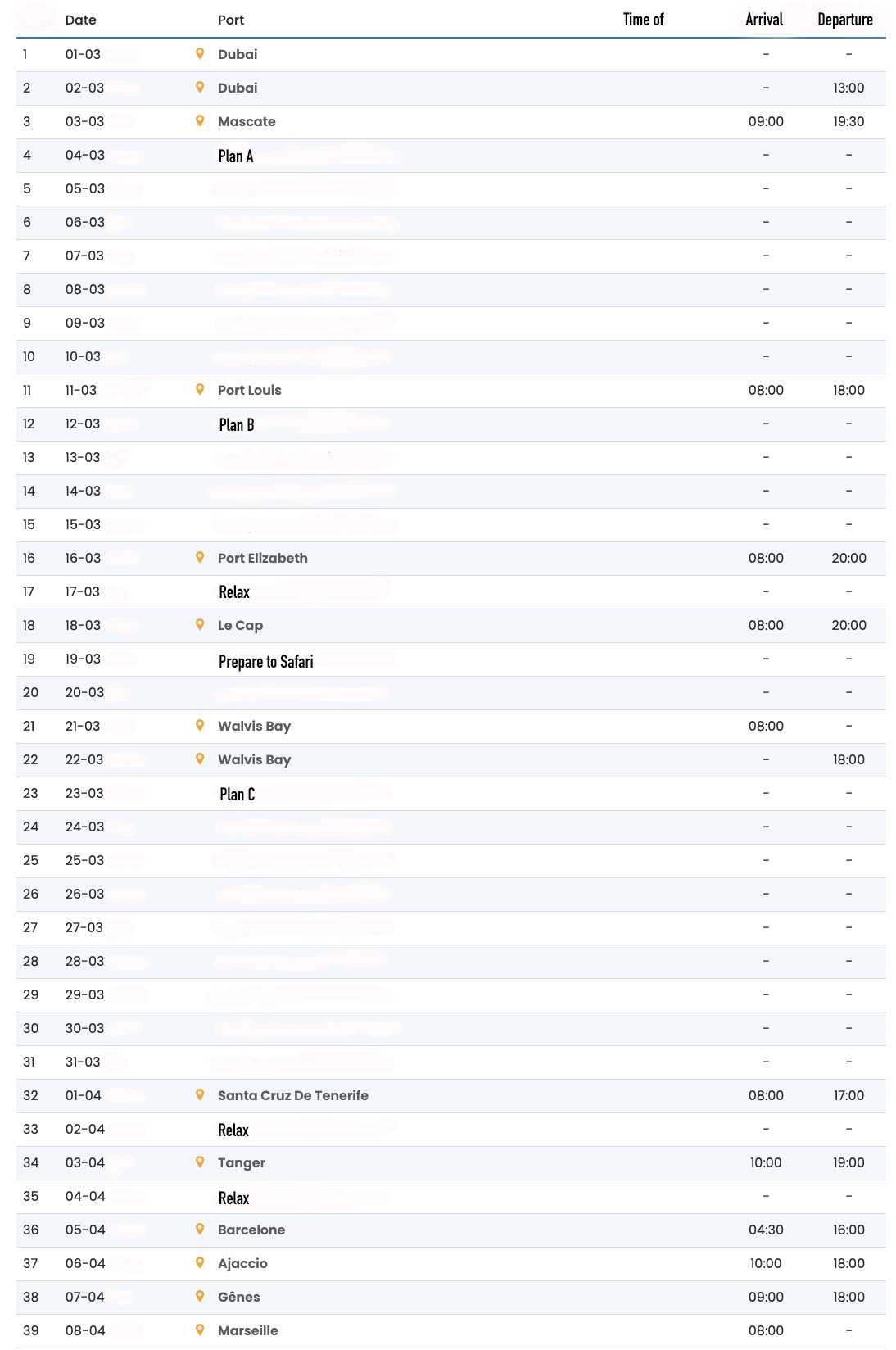The width and height of the screenshot is (896, 1350).
Task: Click the Port Elizabeth port name
Action: [x=262, y=558]
